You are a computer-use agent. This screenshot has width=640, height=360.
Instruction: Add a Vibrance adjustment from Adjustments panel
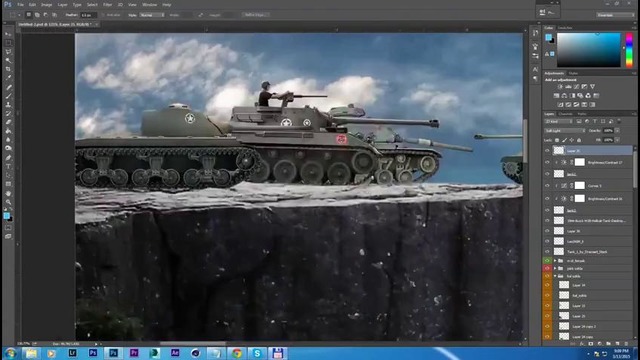(592, 87)
